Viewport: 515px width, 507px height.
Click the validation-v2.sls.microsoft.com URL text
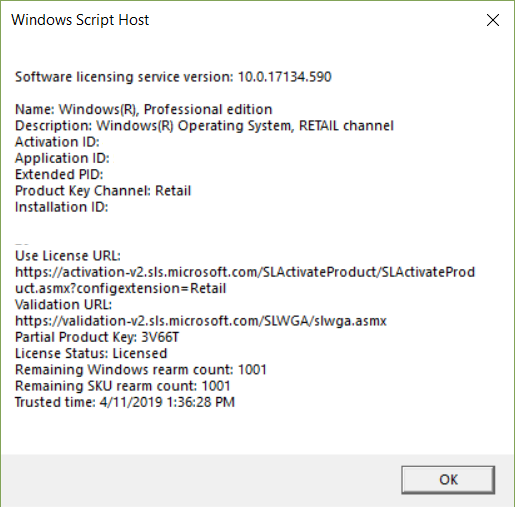point(201,321)
